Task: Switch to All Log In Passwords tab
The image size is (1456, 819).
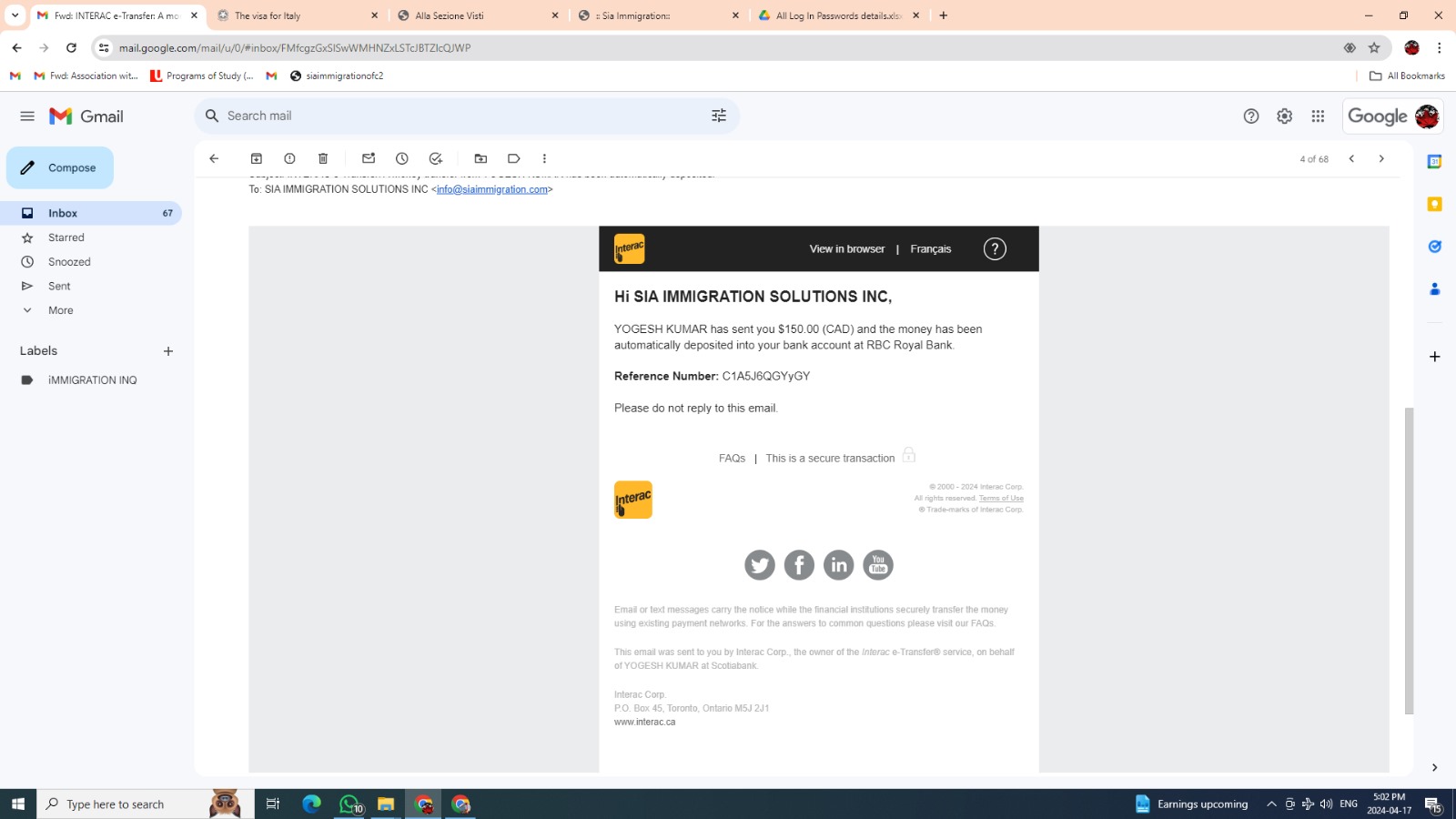Action: coord(840,15)
